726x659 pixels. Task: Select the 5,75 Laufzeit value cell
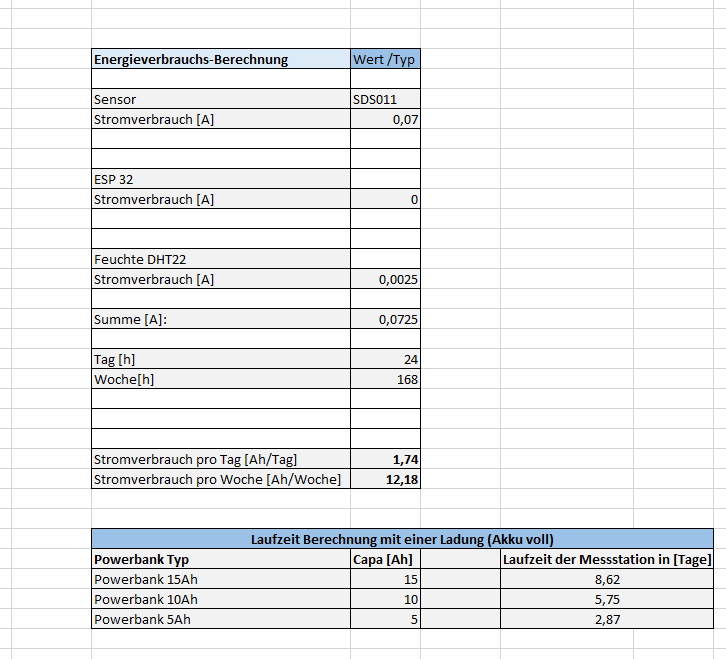(607, 599)
